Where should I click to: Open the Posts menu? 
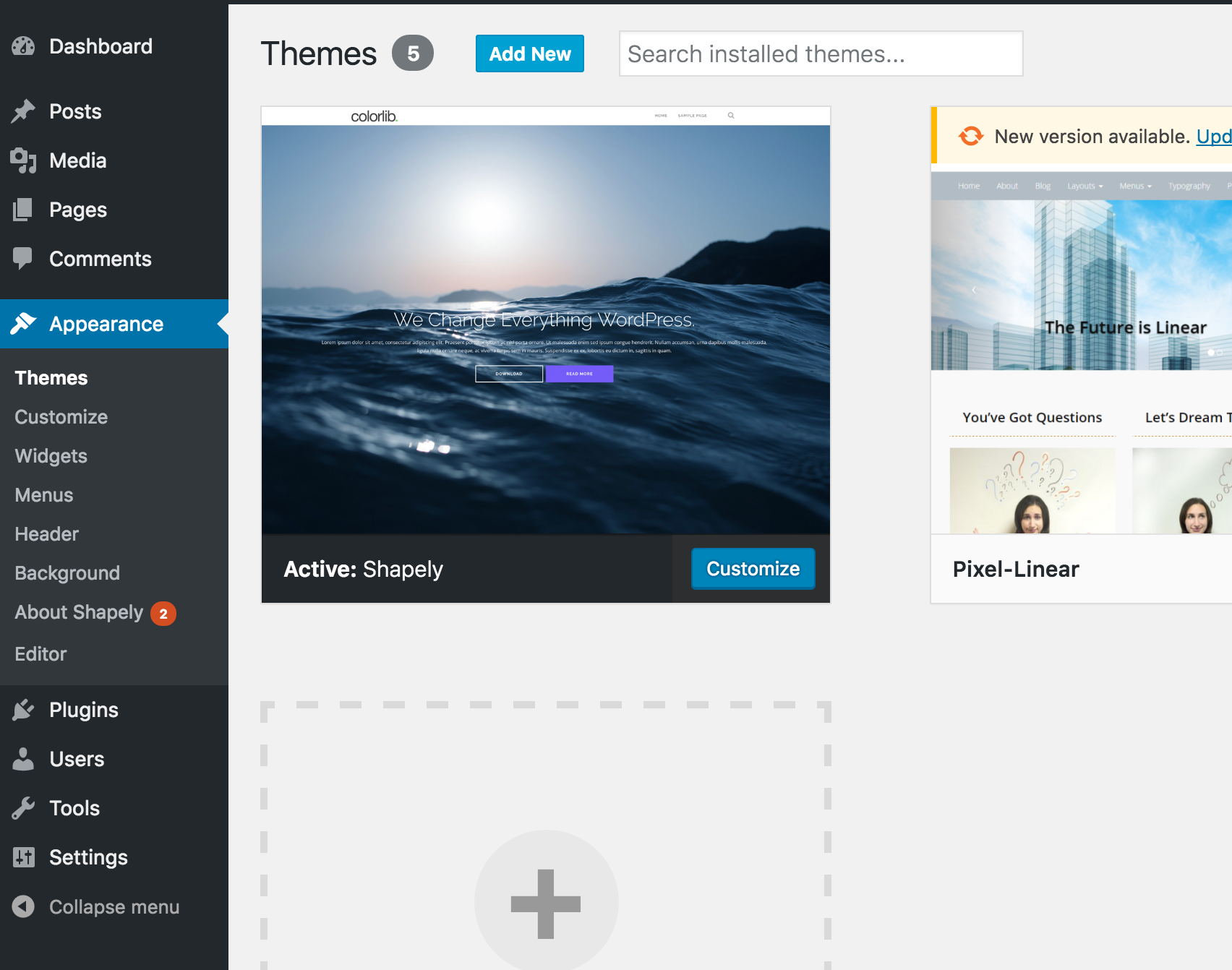click(75, 111)
